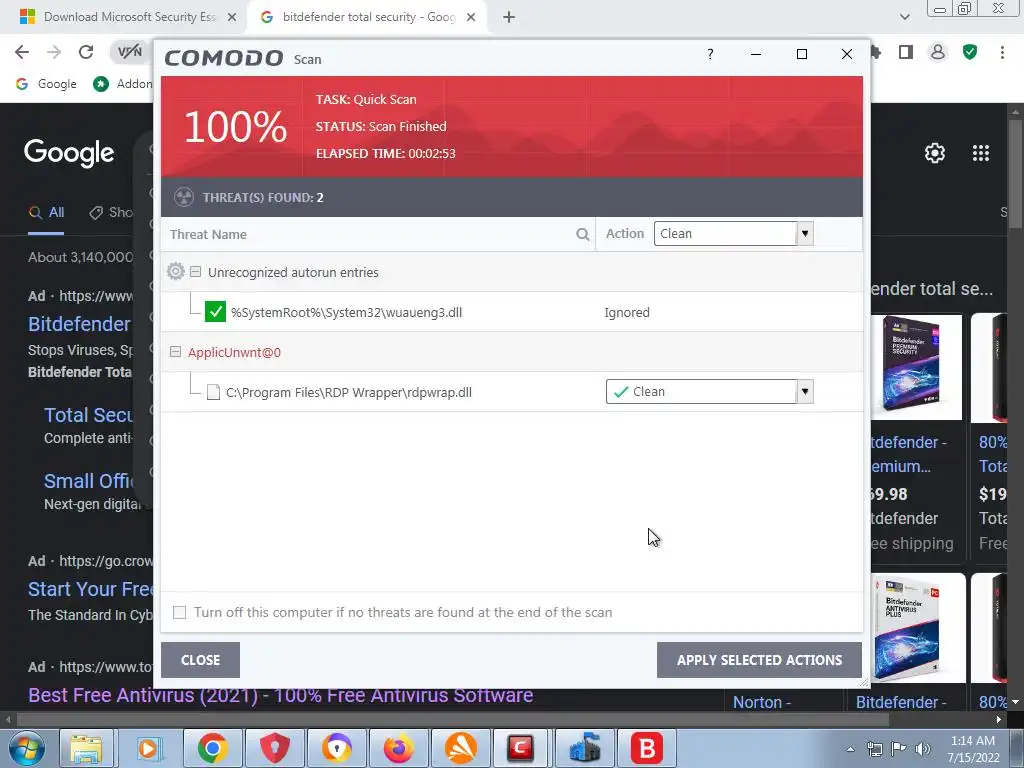Click the Google logo on the results page
This screenshot has width=1024, height=768.
click(69, 153)
